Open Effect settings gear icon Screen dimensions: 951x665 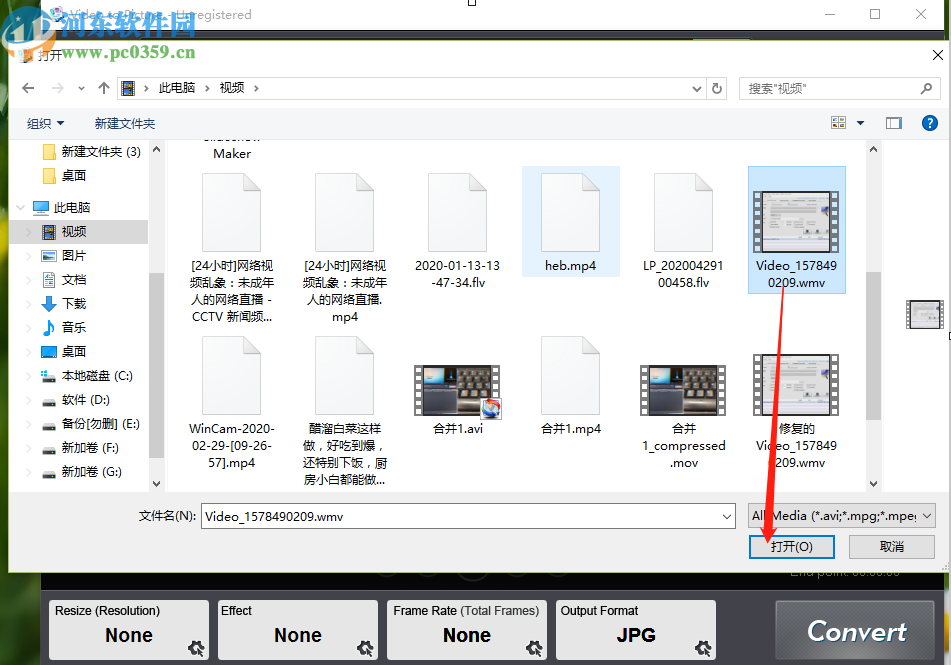coord(365,648)
